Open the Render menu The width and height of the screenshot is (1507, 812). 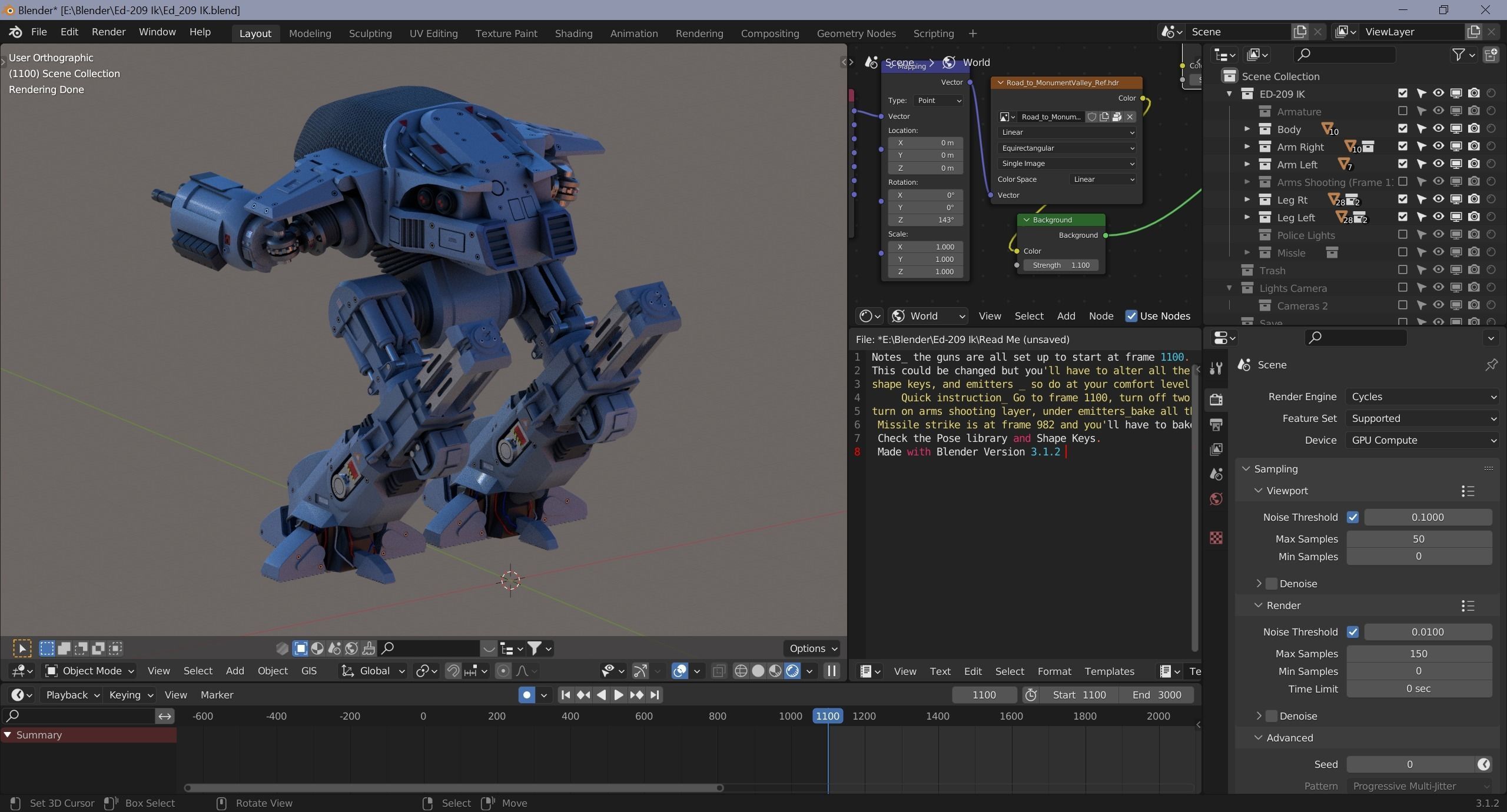108,32
